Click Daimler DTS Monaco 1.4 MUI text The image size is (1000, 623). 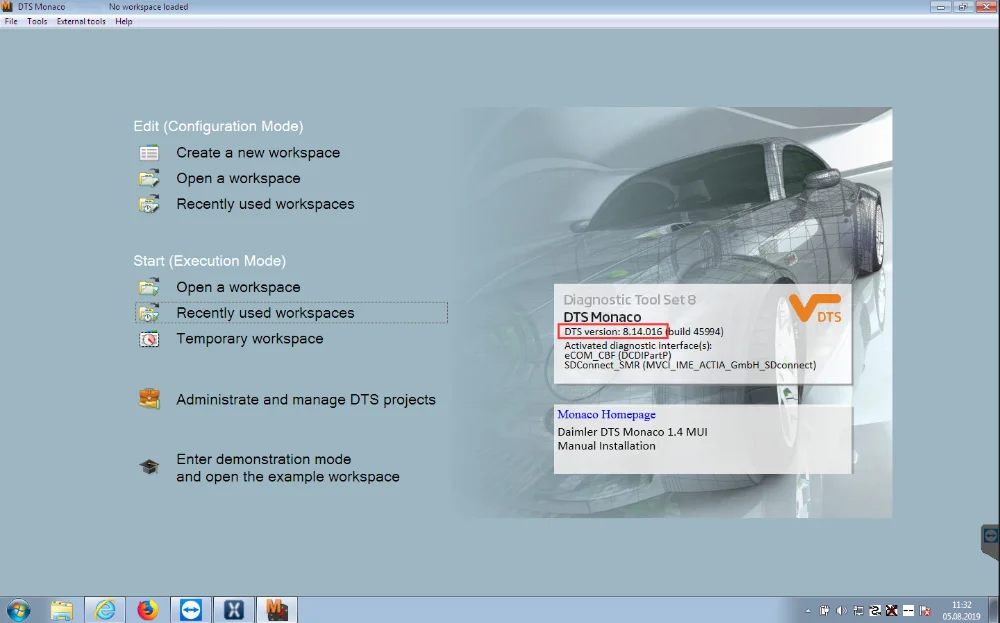tap(633, 432)
